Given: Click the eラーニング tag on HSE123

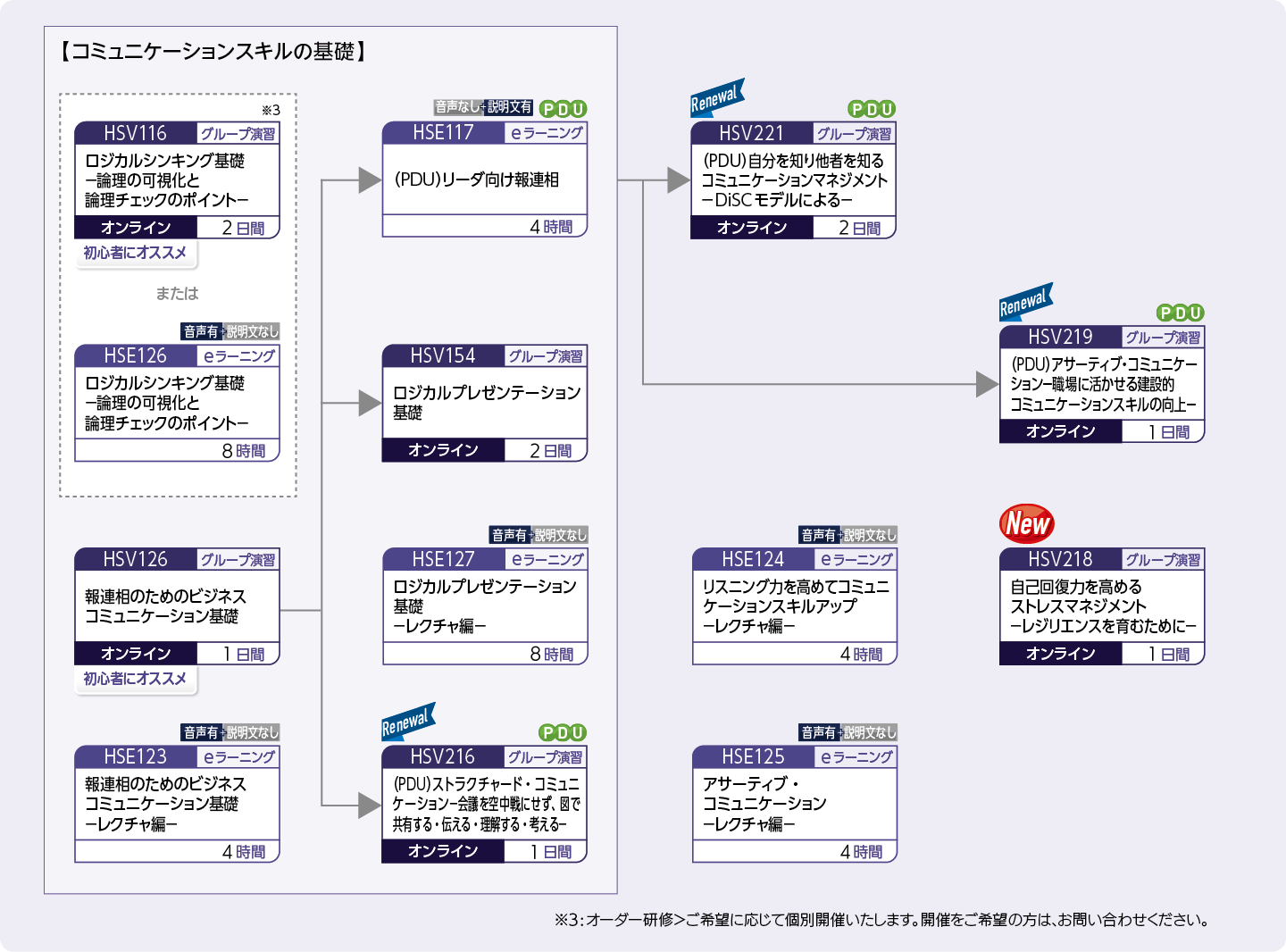Looking at the screenshot, I should pos(238,757).
